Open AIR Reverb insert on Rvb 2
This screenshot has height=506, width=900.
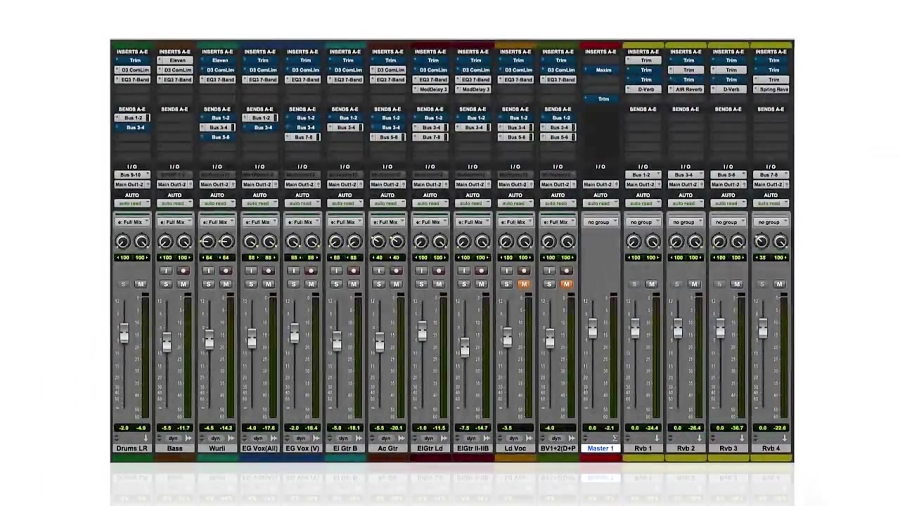coord(685,89)
